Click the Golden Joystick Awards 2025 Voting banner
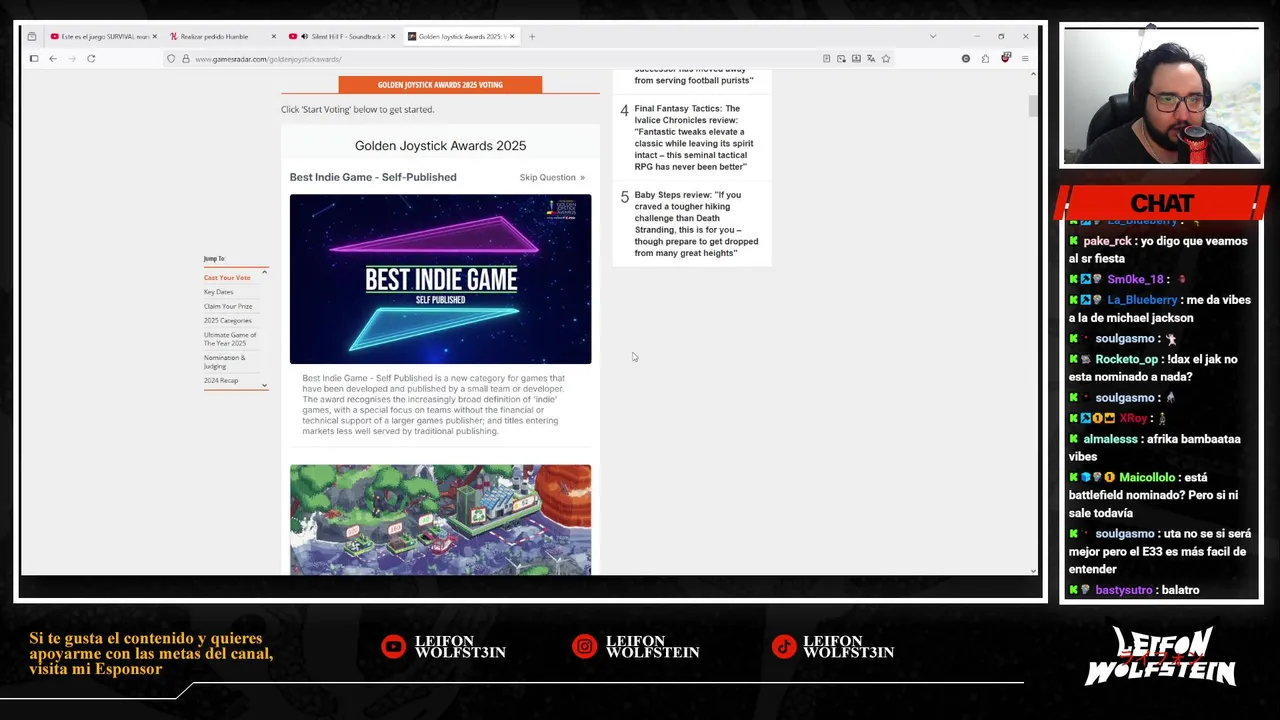 tap(440, 85)
